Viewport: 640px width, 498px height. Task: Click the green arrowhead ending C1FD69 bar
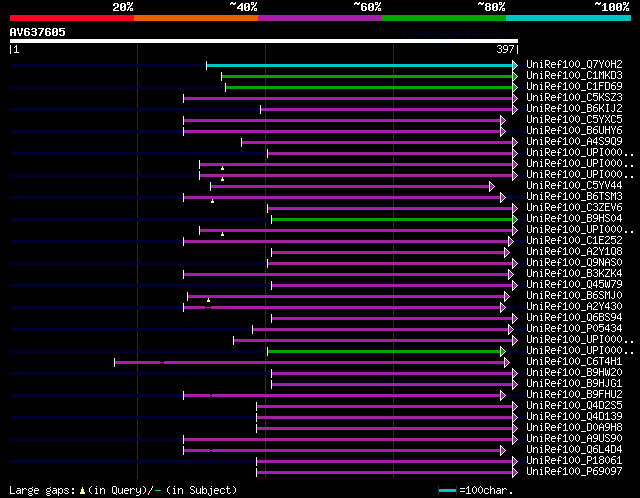coord(515,87)
